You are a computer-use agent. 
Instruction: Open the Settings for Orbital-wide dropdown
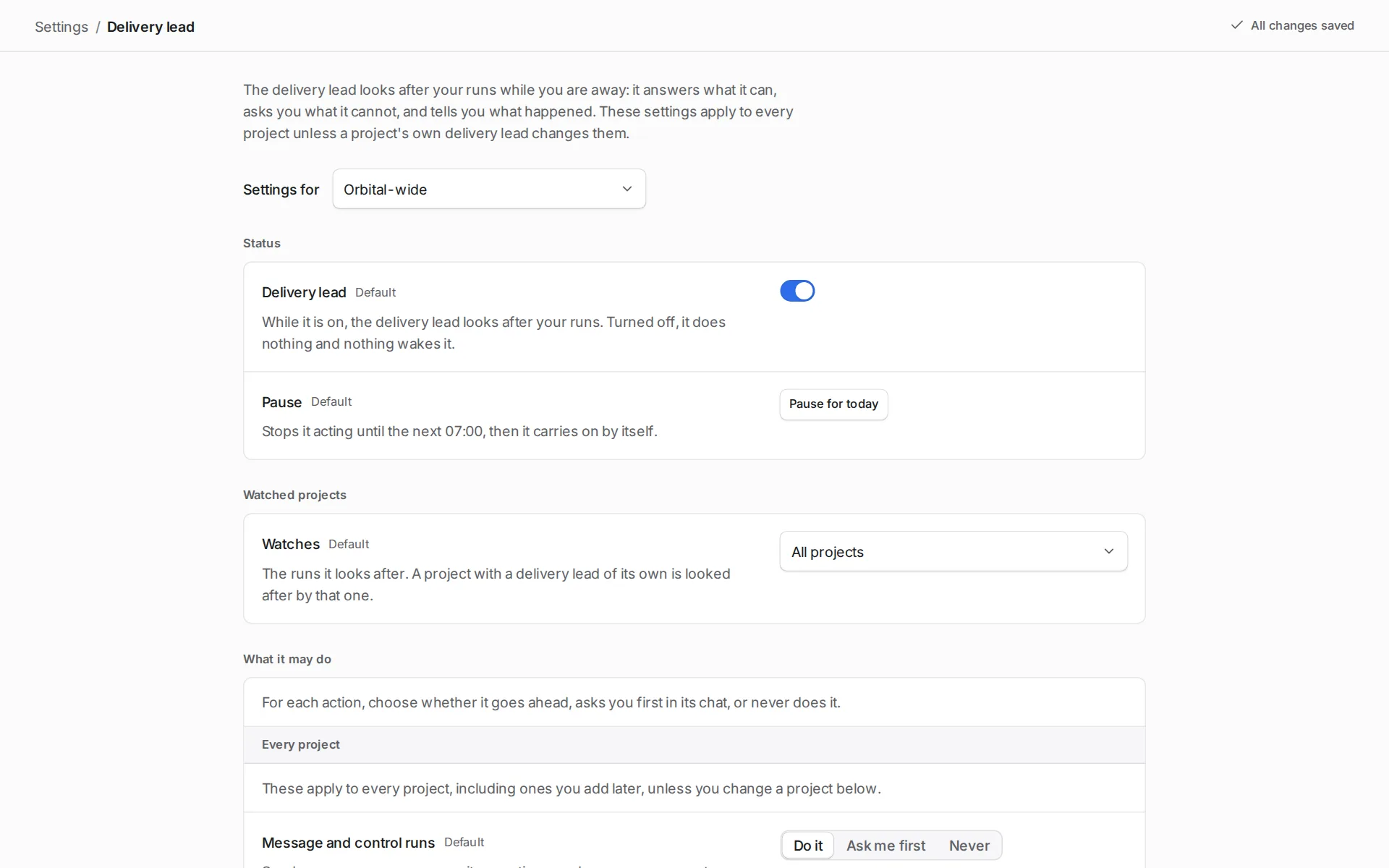click(x=489, y=189)
